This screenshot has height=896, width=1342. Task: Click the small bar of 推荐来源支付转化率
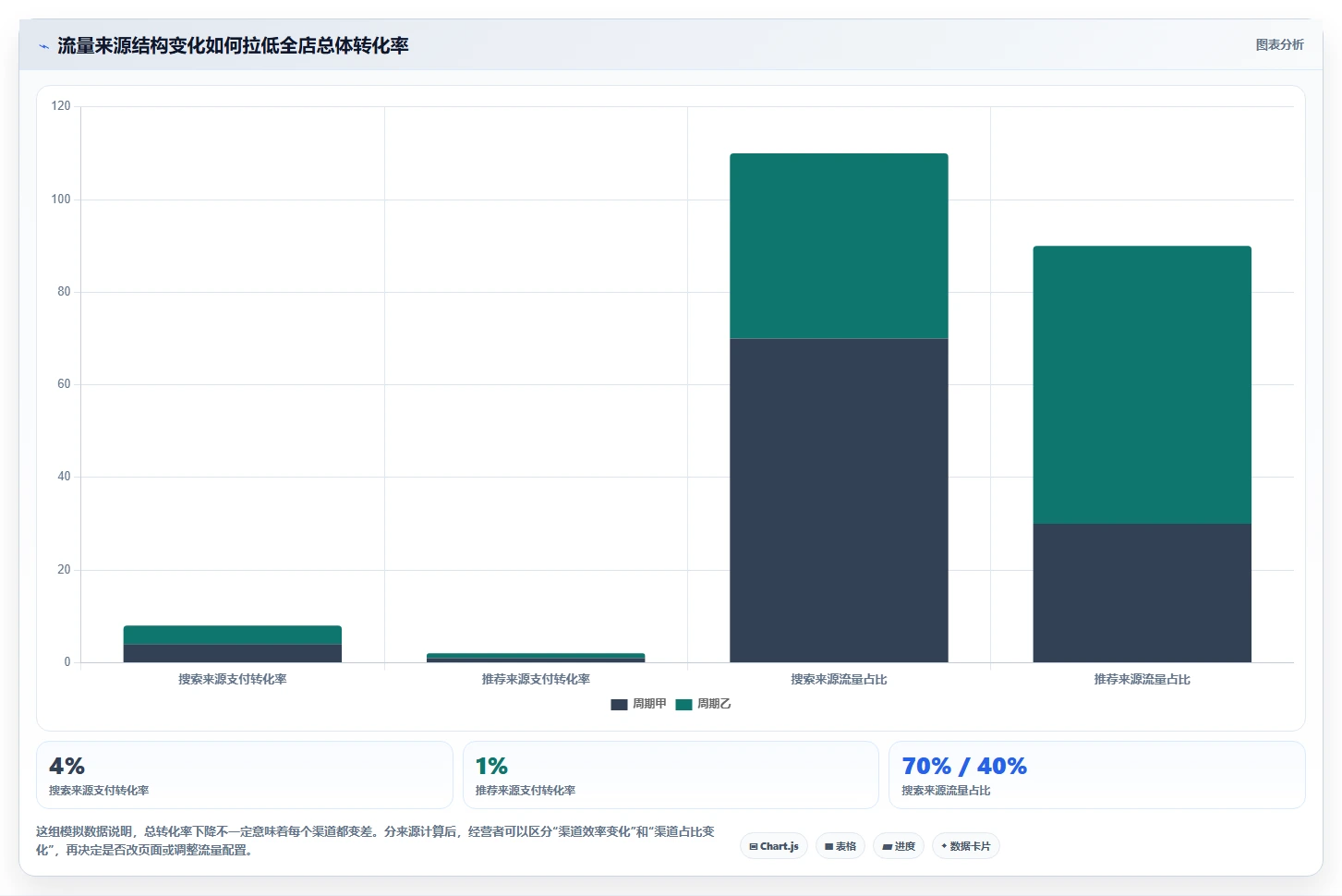point(536,658)
